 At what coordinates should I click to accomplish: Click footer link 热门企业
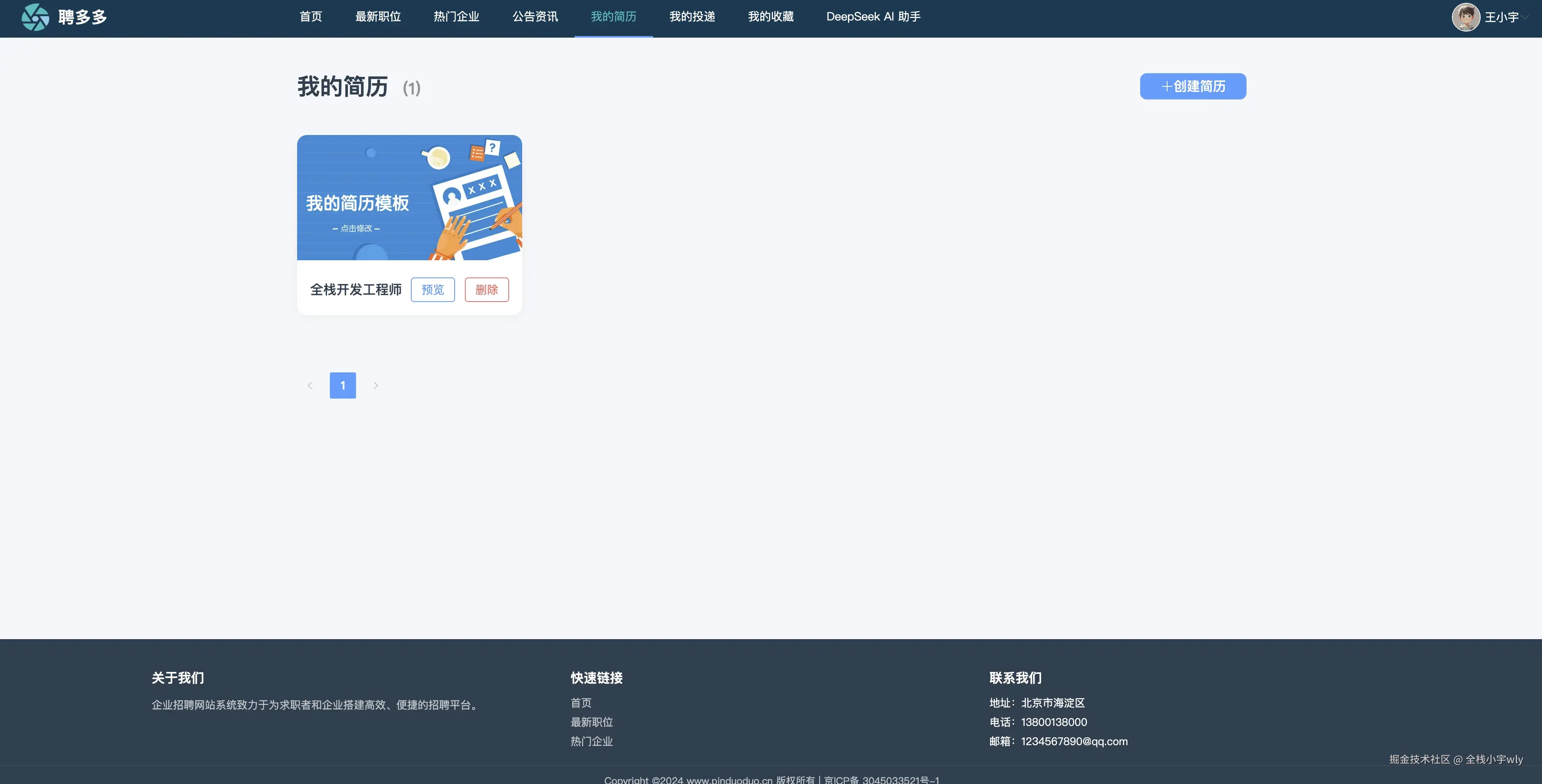point(591,741)
